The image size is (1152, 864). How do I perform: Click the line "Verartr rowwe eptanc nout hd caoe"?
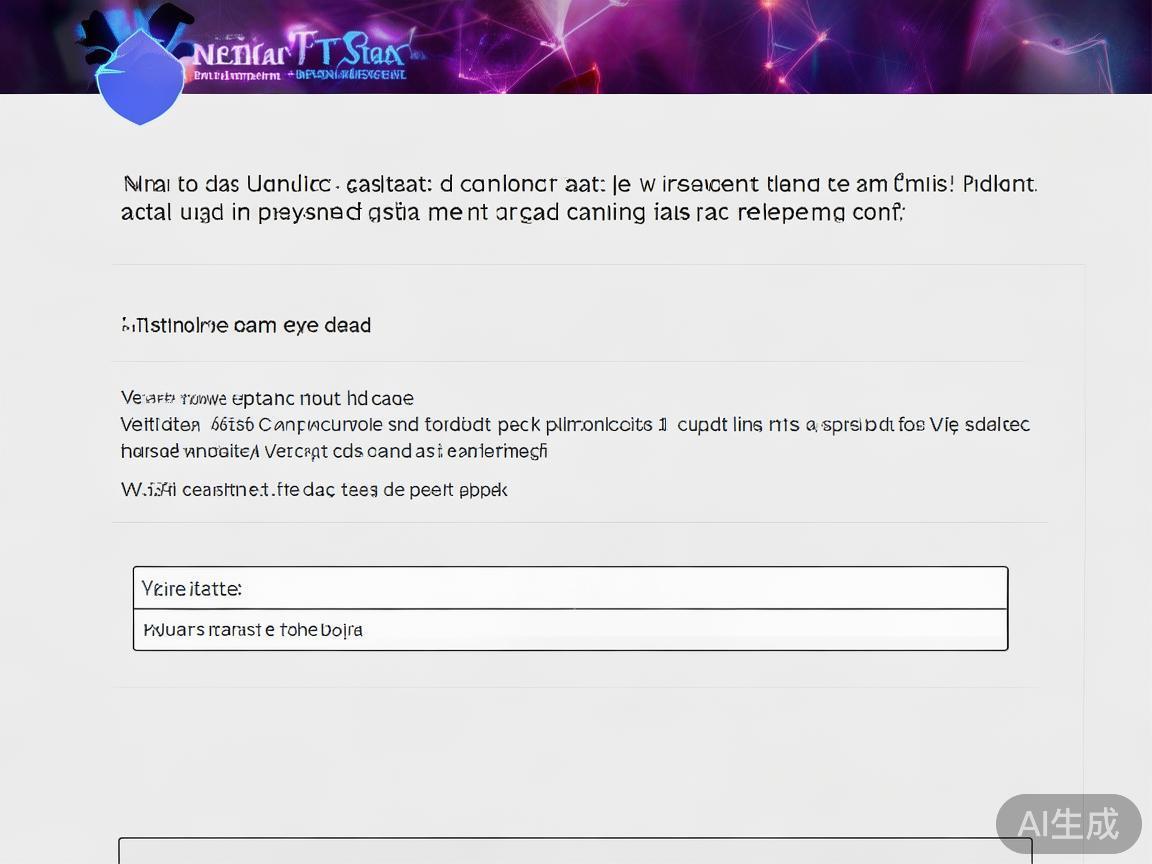(x=267, y=398)
